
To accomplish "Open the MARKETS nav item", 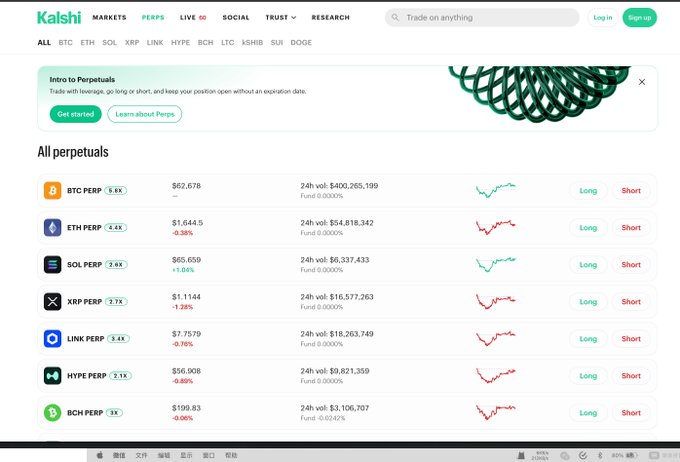I will click(x=109, y=17).
